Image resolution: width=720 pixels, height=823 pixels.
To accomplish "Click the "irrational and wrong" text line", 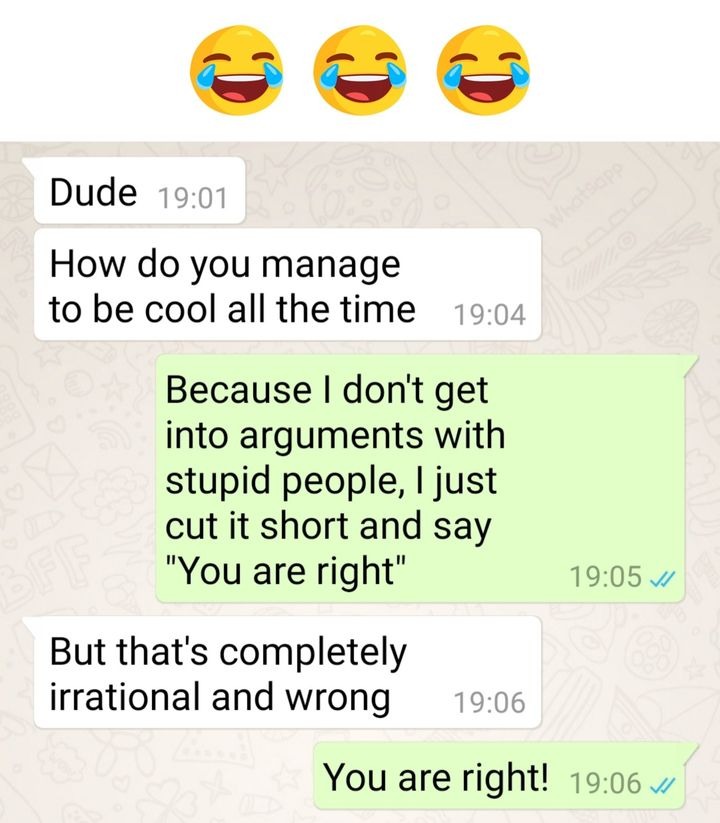I will [220, 698].
